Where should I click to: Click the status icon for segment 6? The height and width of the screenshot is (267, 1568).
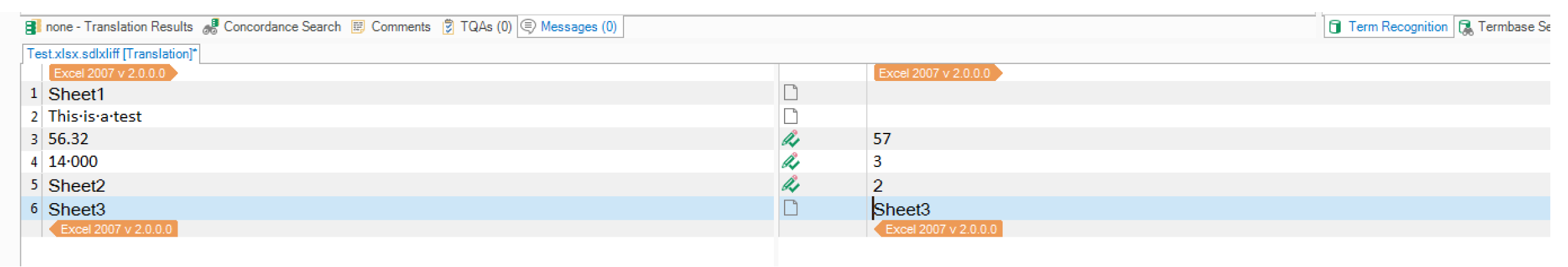(790, 208)
